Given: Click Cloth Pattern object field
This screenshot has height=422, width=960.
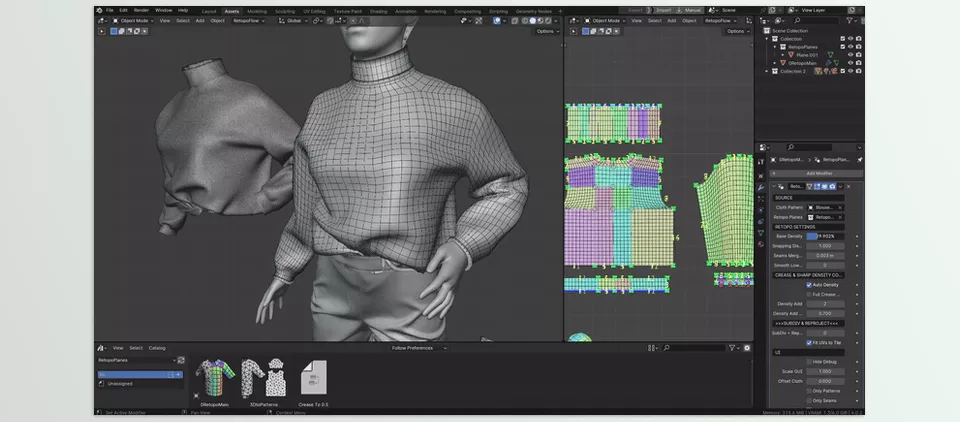Looking at the screenshot, I should 825,208.
